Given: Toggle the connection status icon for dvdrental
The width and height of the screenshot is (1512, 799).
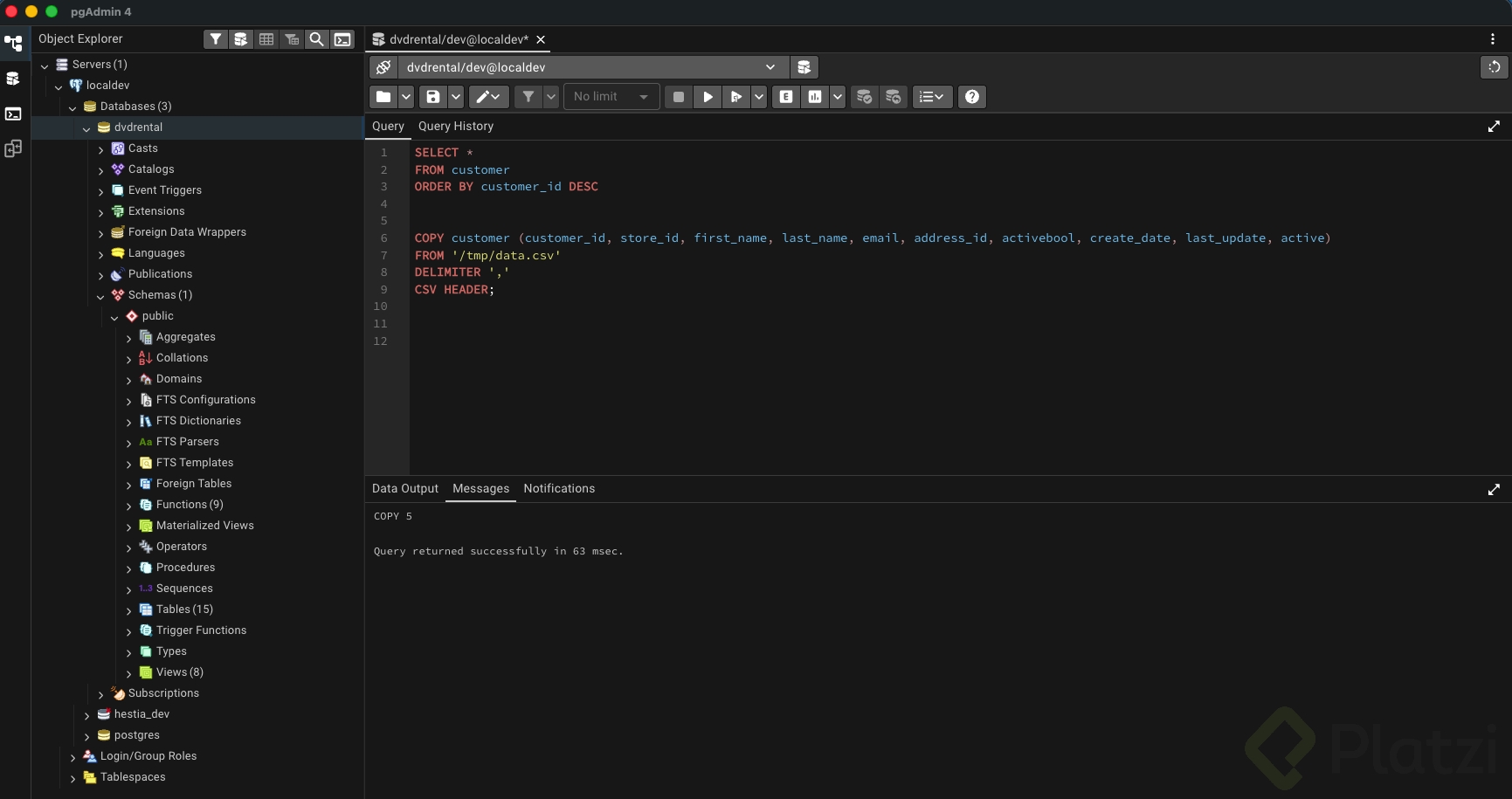Looking at the screenshot, I should point(383,67).
